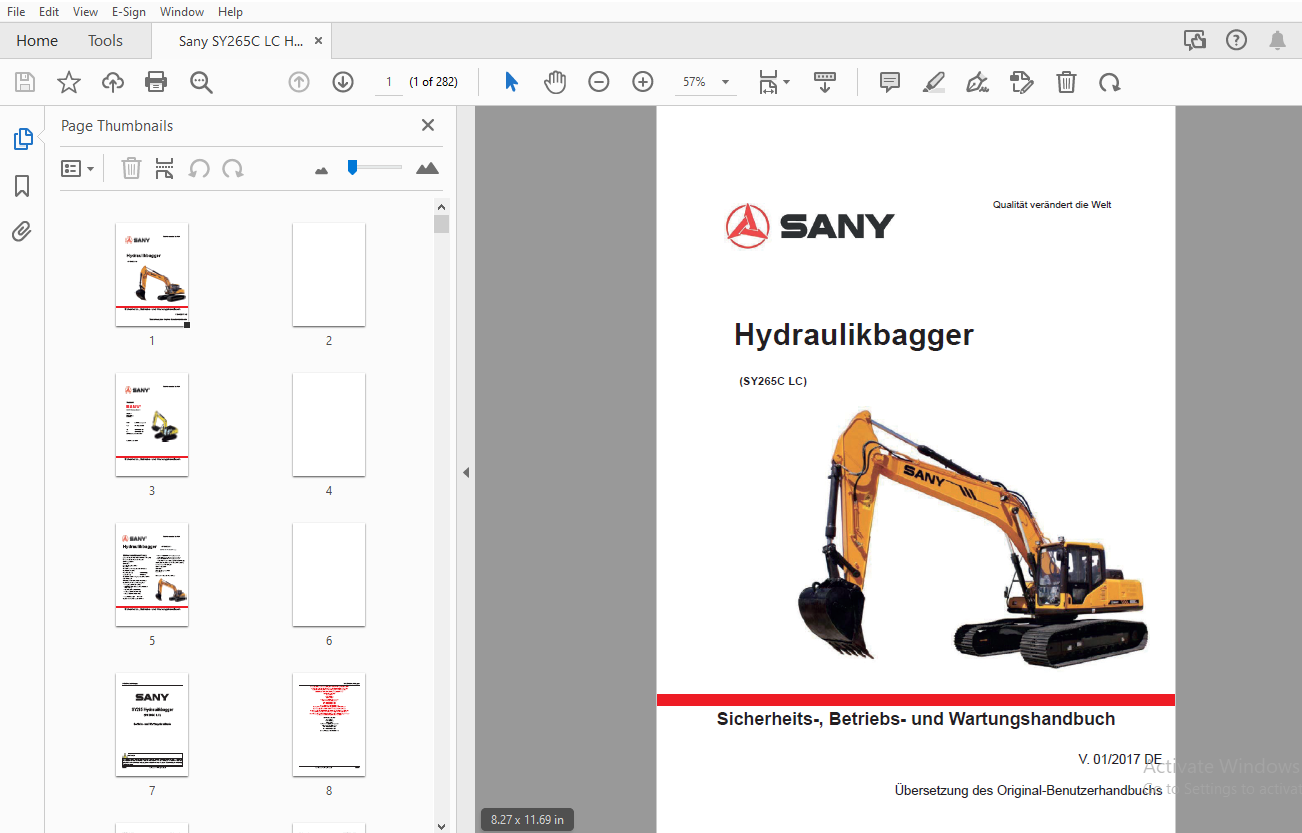Select page 5 thumbnail
Viewport: 1302px width, 833px height.
[152, 575]
